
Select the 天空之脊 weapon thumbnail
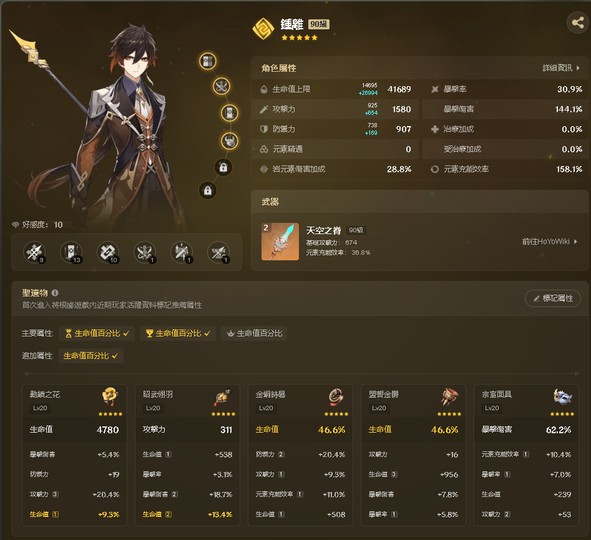280,242
